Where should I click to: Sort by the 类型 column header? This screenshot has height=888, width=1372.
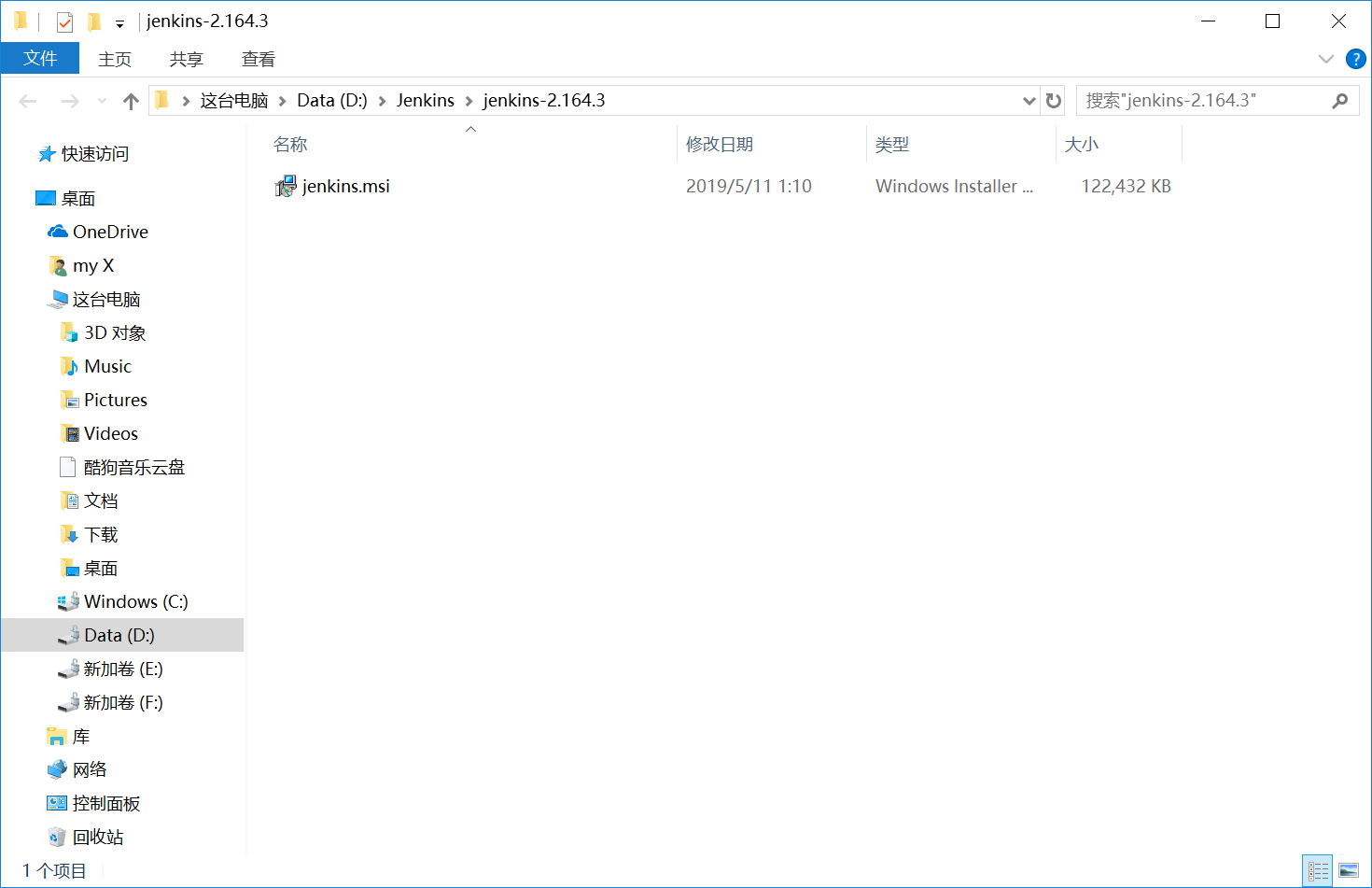click(x=892, y=144)
